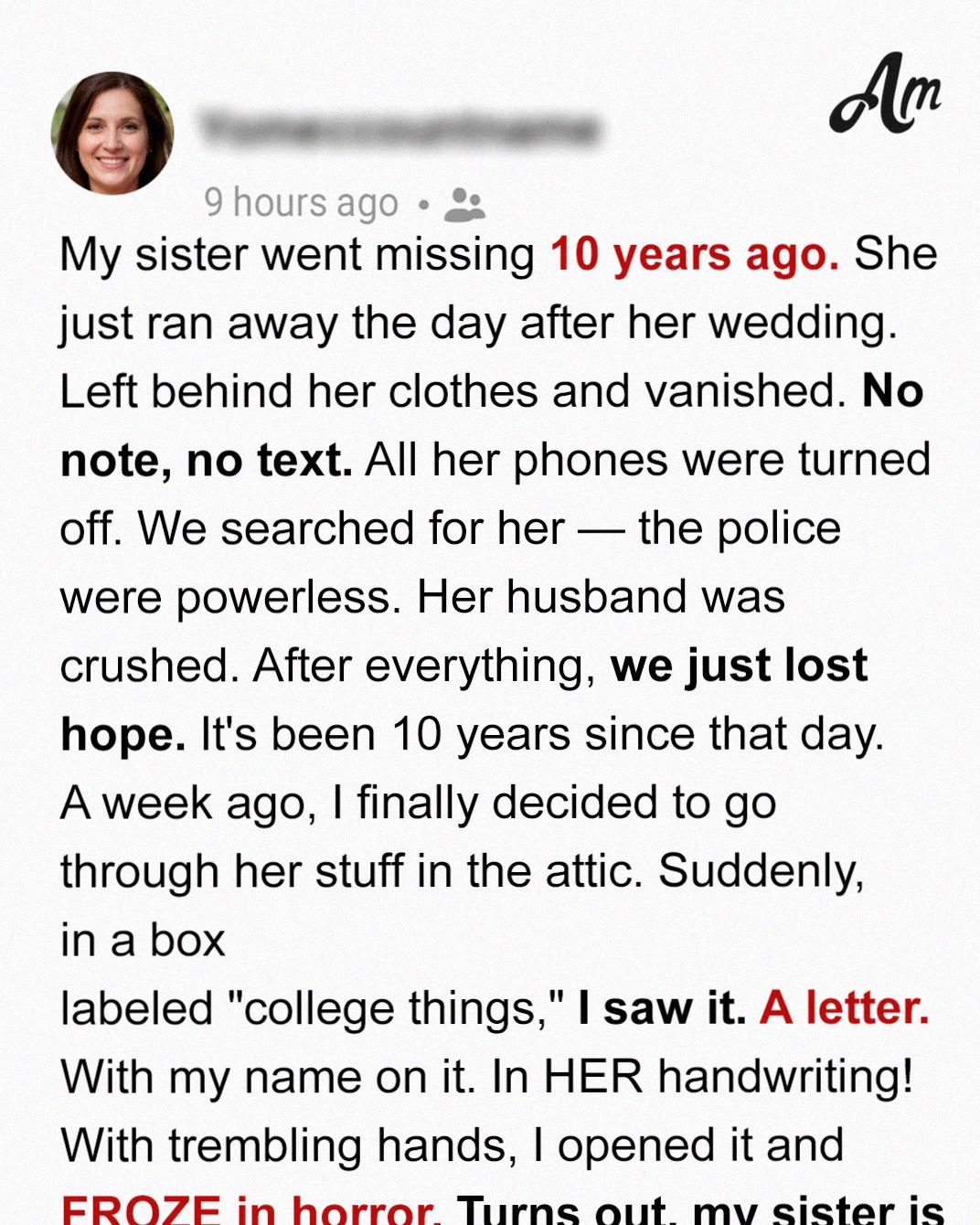Click the red "10 years ago." text

[x=695, y=255]
